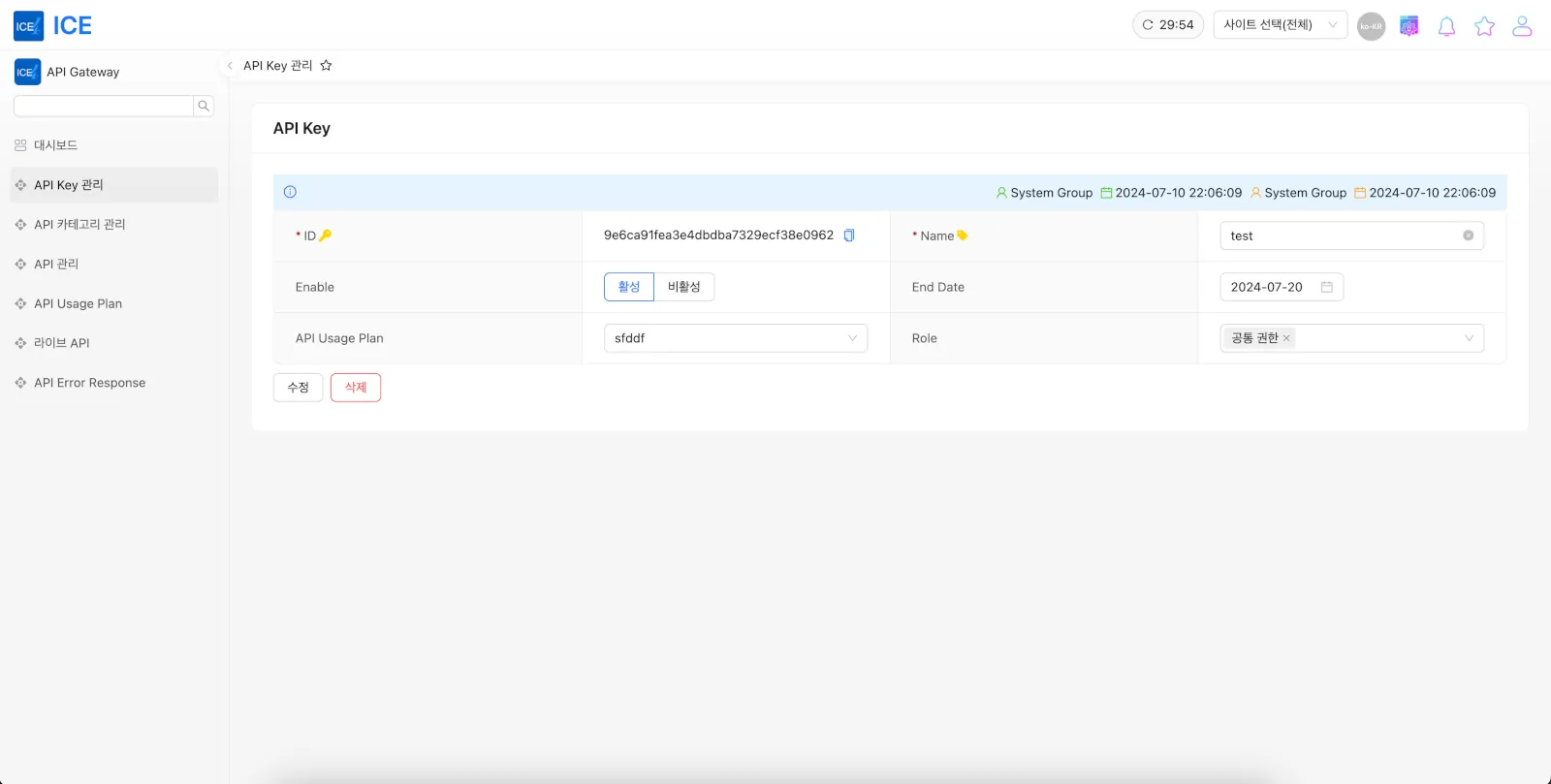Open the favorites star in top bar

(x=1484, y=26)
